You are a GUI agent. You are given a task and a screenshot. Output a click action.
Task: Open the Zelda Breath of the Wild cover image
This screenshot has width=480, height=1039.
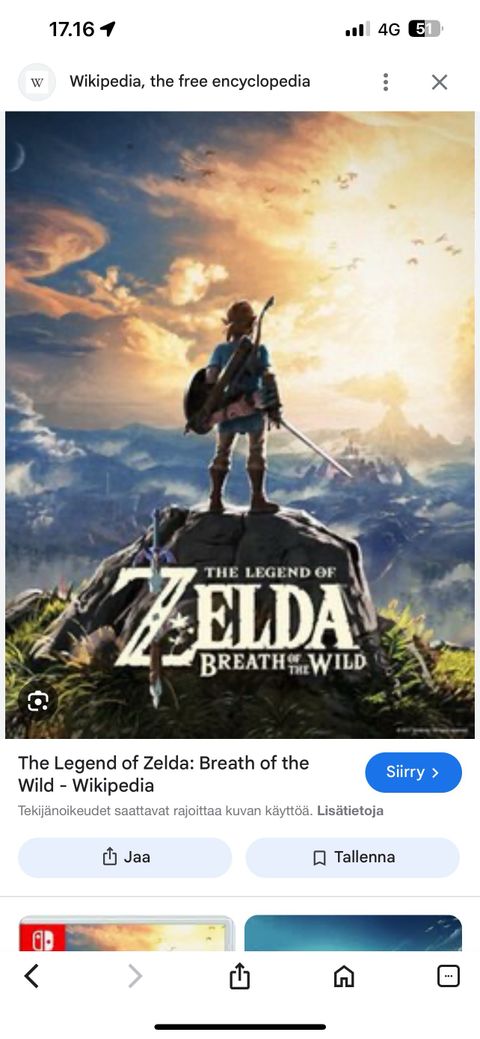coord(240,425)
